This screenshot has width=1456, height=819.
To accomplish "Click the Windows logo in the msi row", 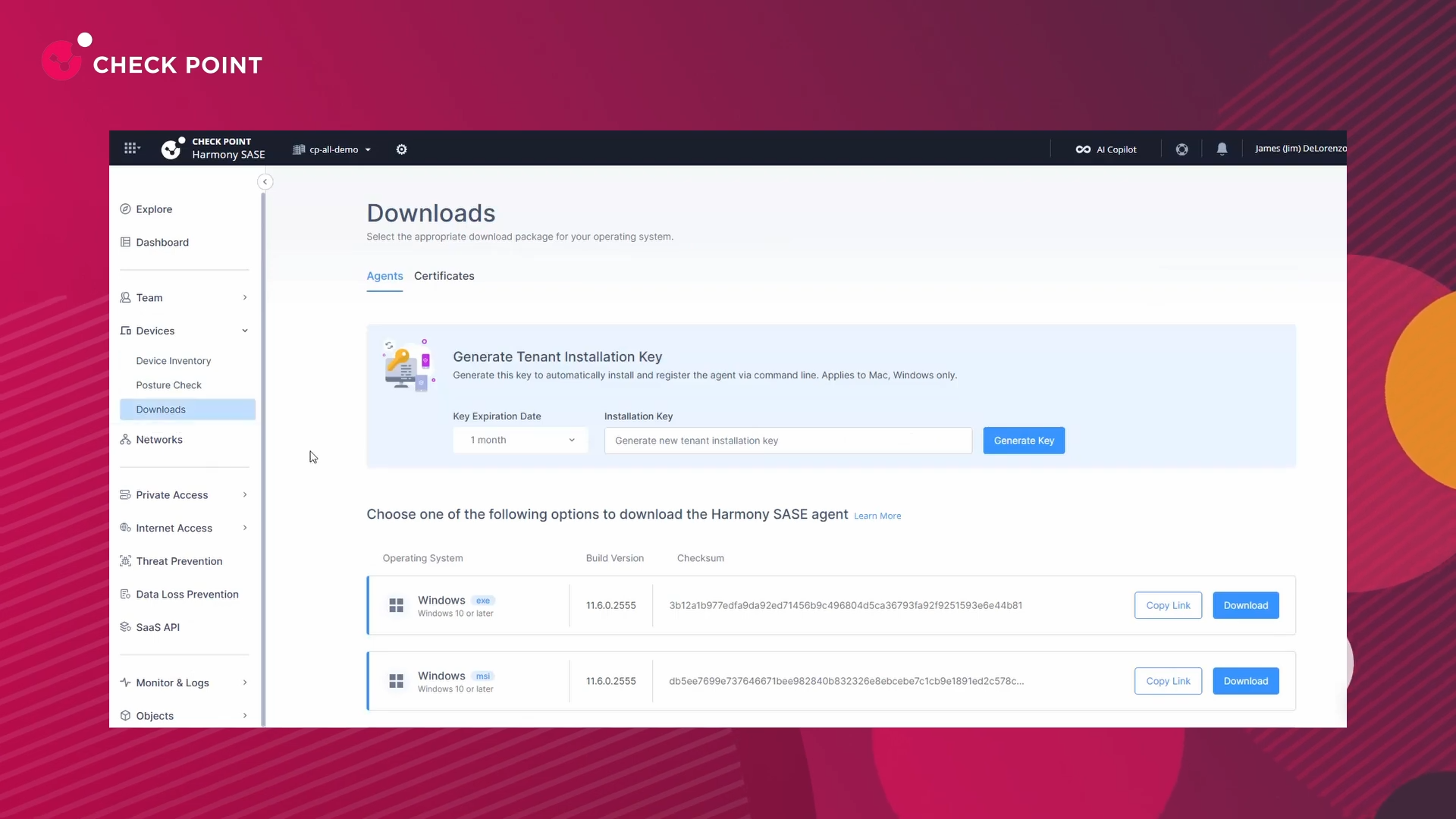I will (x=396, y=681).
